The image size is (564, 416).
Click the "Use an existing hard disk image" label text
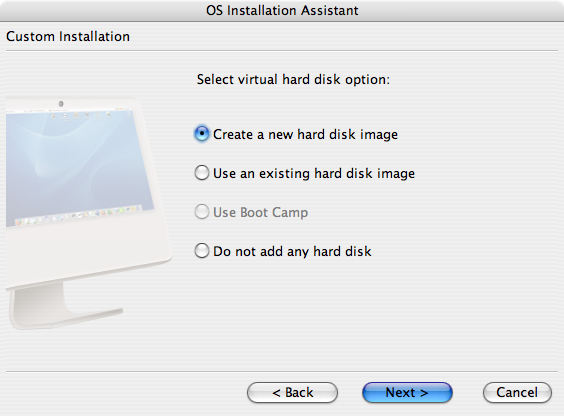pyautogui.click(x=314, y=173)
